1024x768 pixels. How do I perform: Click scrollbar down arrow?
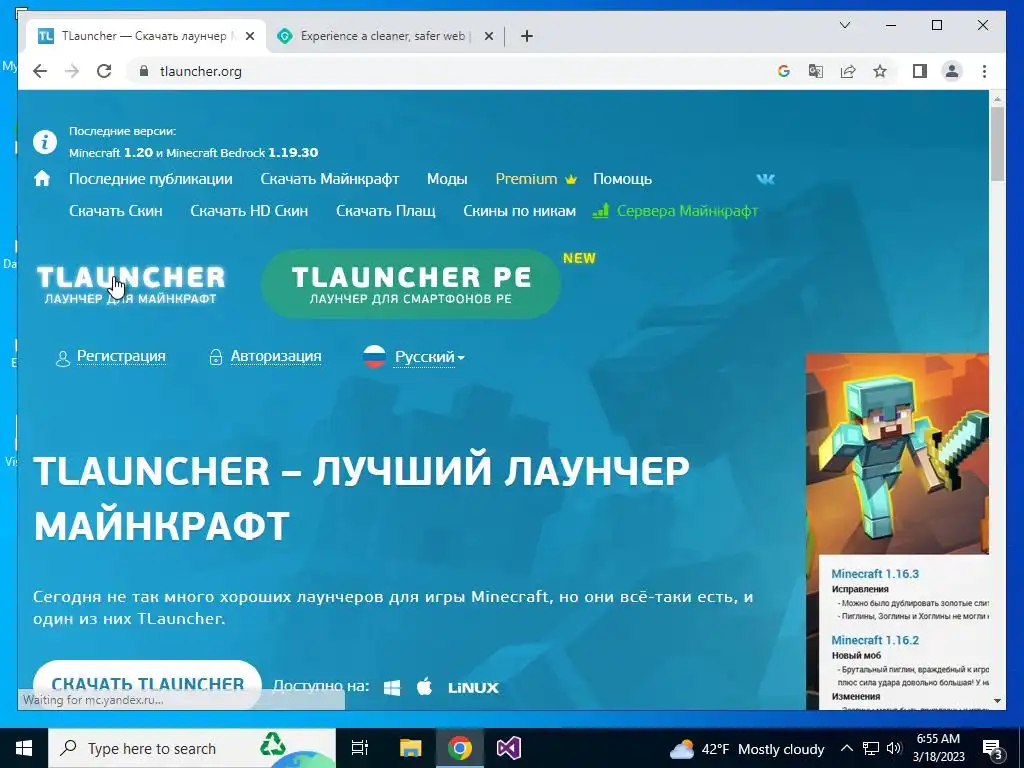click(997, 701)
